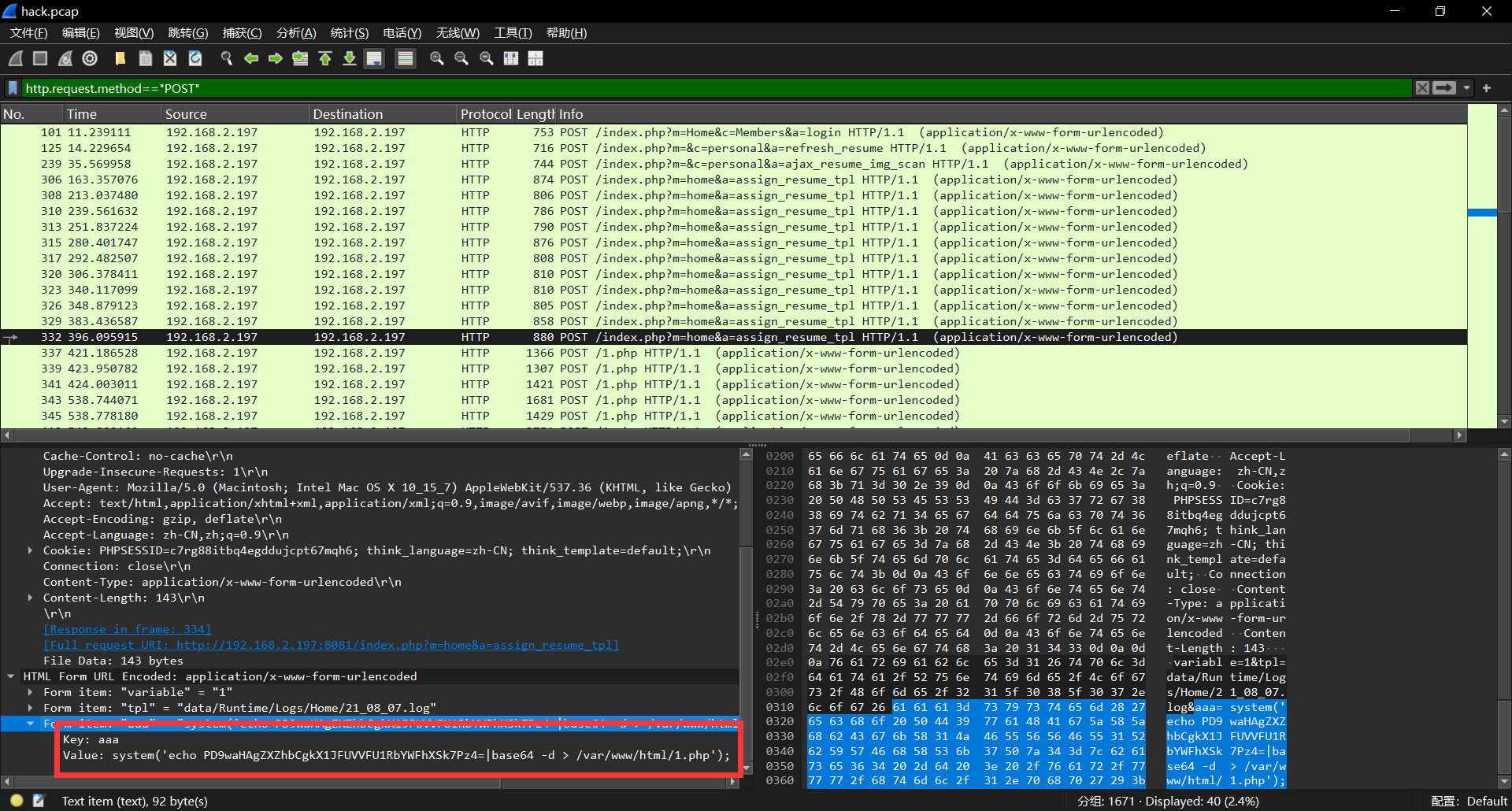1512x811 pixels.
Task: Open capture file properties in status bar
Action: pyautogui.click(x=39, y=801)
